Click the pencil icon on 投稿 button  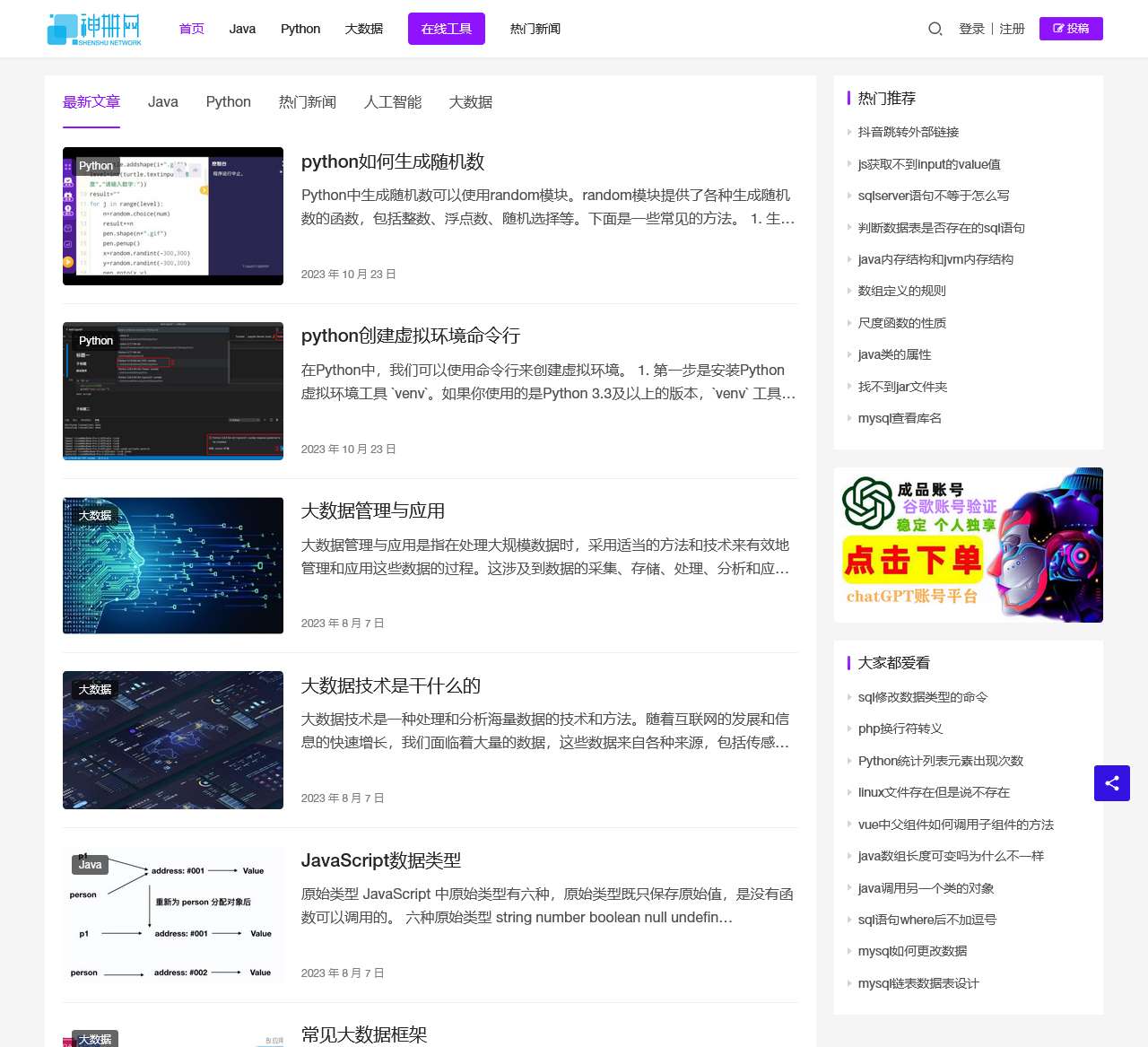click(1058, 29)
